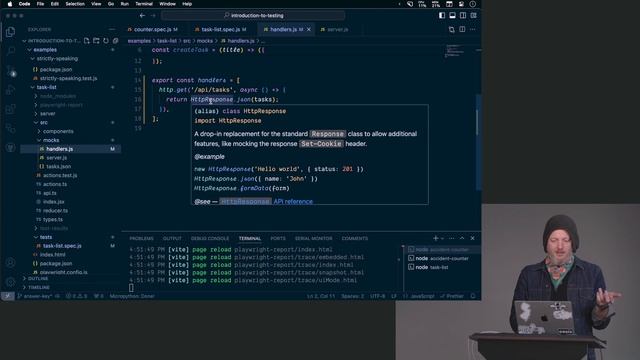The image size is (640, 360).
Task: Open Explorer views More Actions ellipsis
Action: (x=112, y=29)
